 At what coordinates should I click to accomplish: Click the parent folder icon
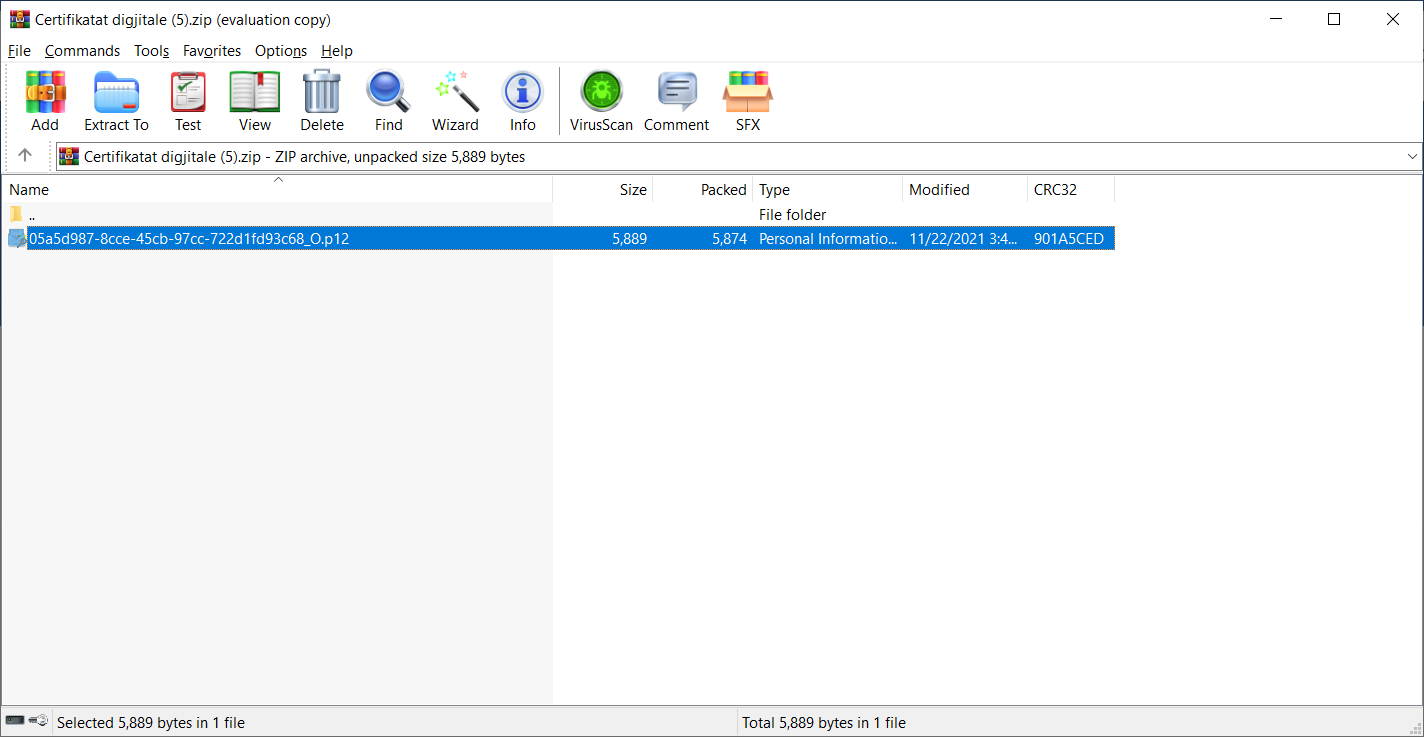(16, 214)
